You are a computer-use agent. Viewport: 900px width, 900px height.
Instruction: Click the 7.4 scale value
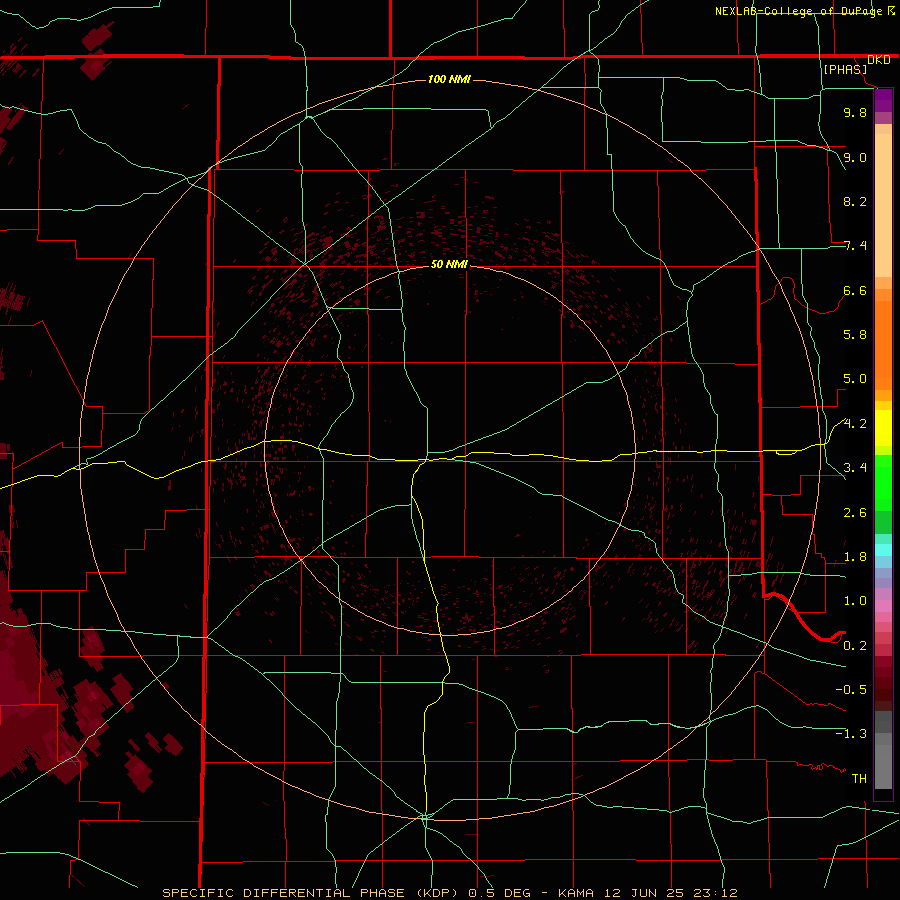click(855, 246)
